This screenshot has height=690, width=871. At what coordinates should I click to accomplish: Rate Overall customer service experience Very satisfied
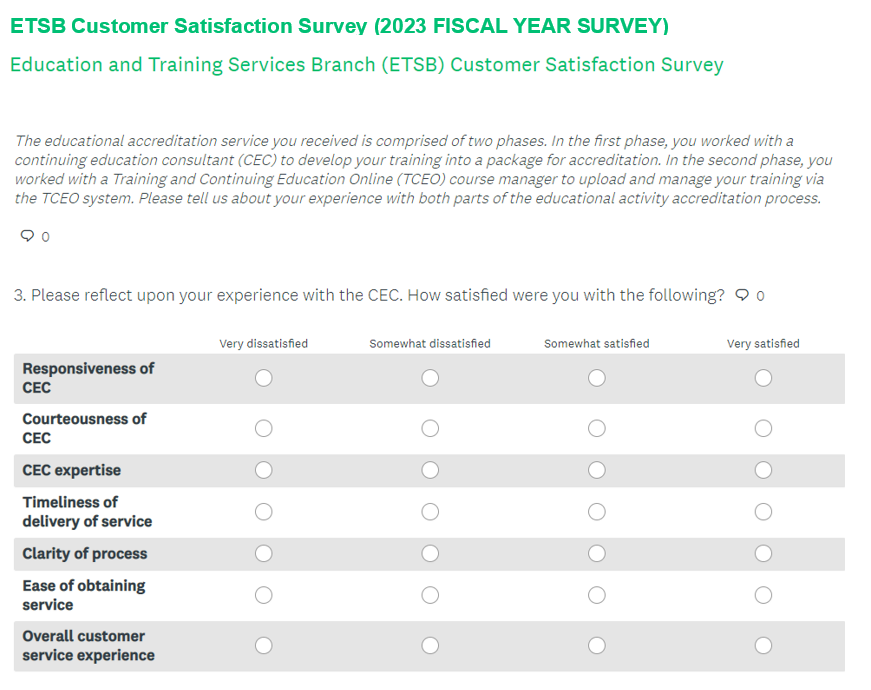pos(763,646)
